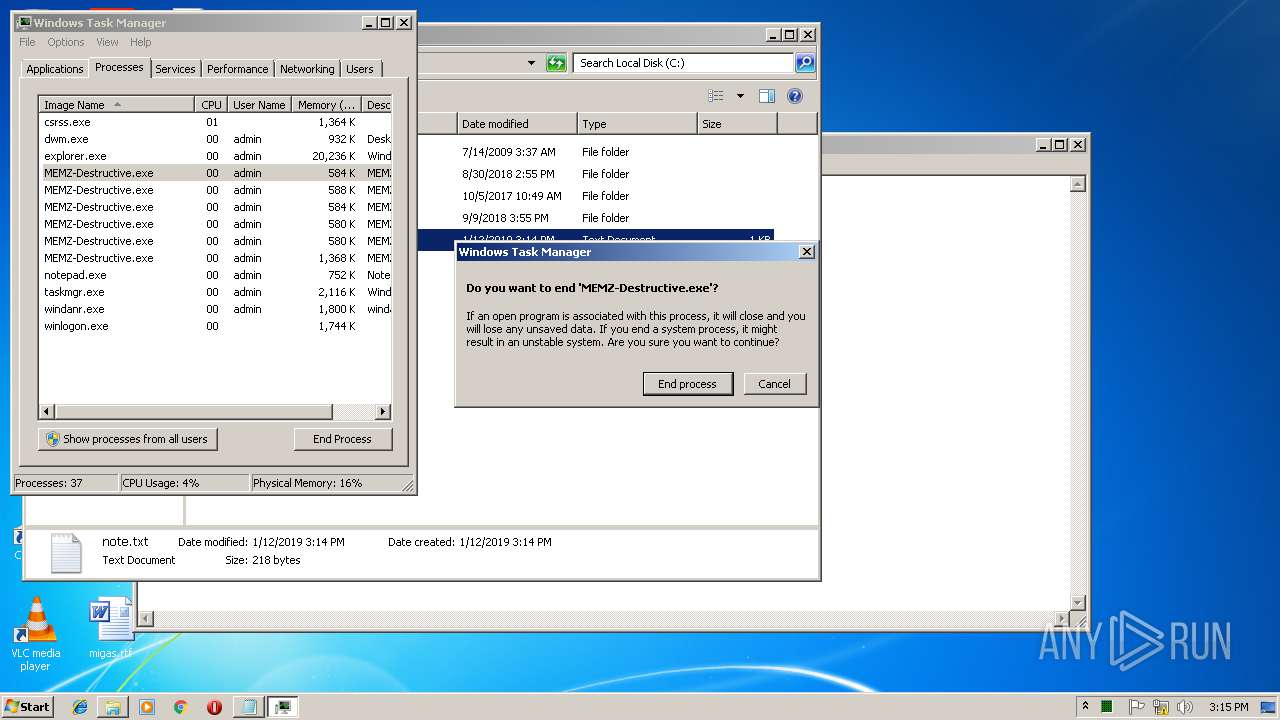Screen dimensions: 1280x720
Task: Select notepad.exe in process list
Action: (215, 275)
